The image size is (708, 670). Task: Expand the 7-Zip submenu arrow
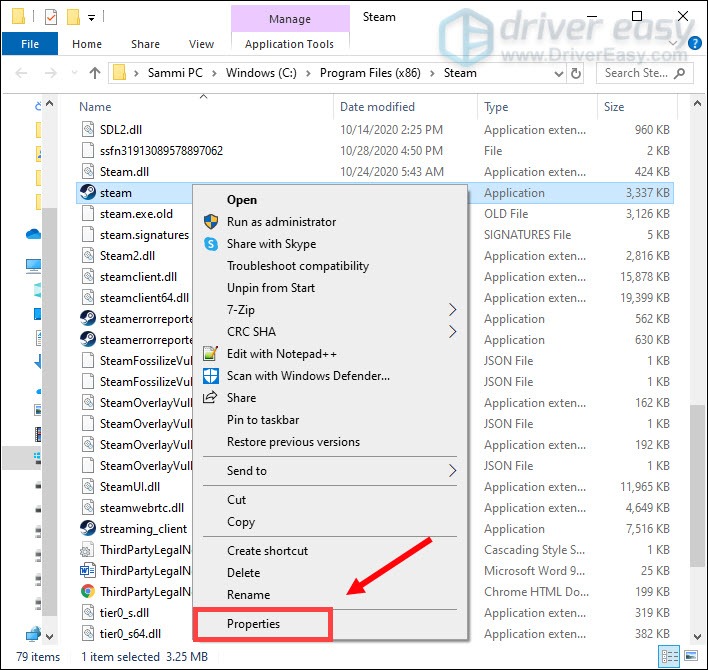point(452,310)
